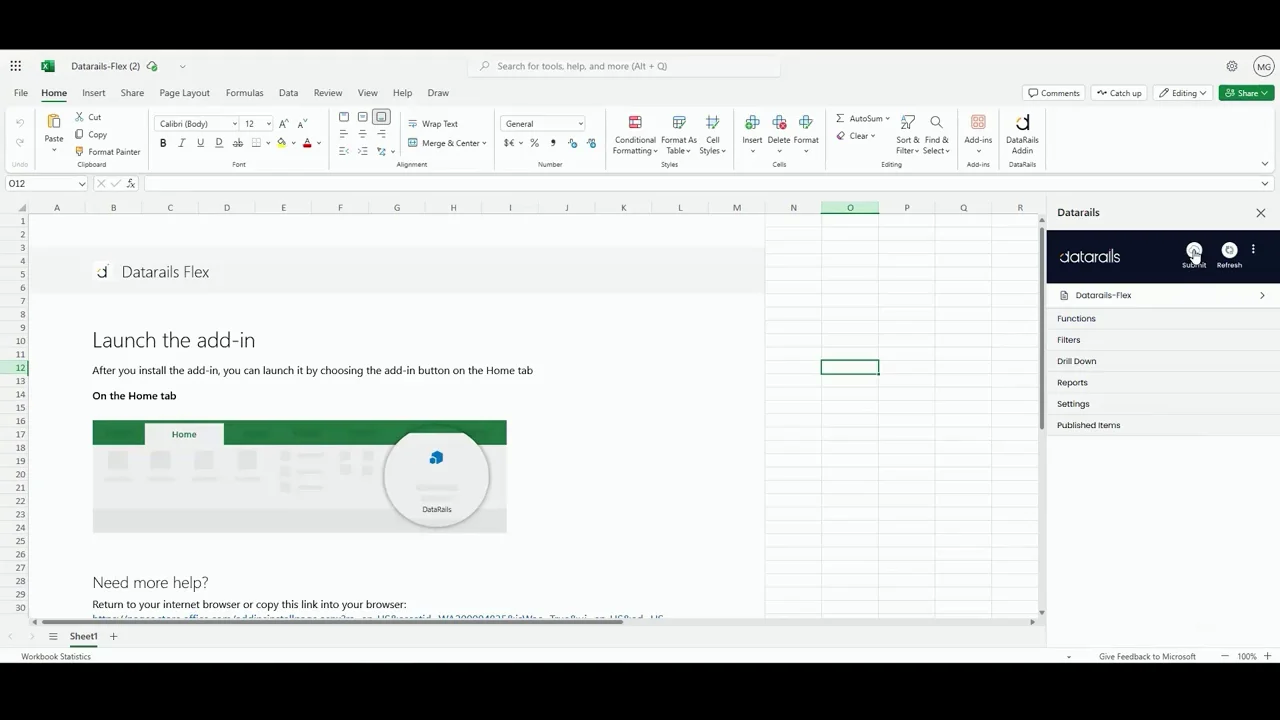Select the Format Painter
This screenshot has height=720, width=1280.
point(107,152)
